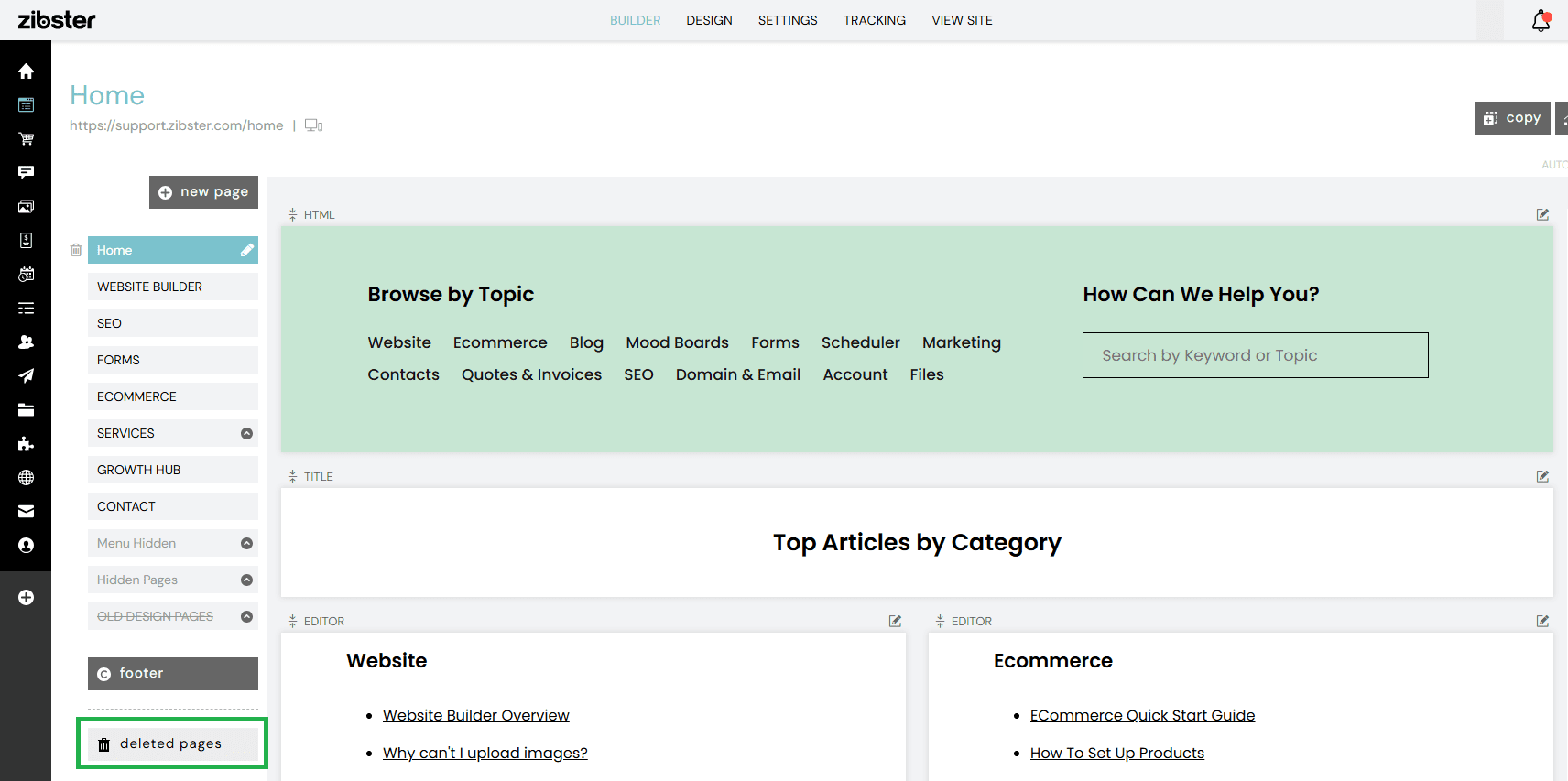Click the device preview icon beside the URL
The height and width of the screenshot is (781, 1568).
[x=313, y=125]
